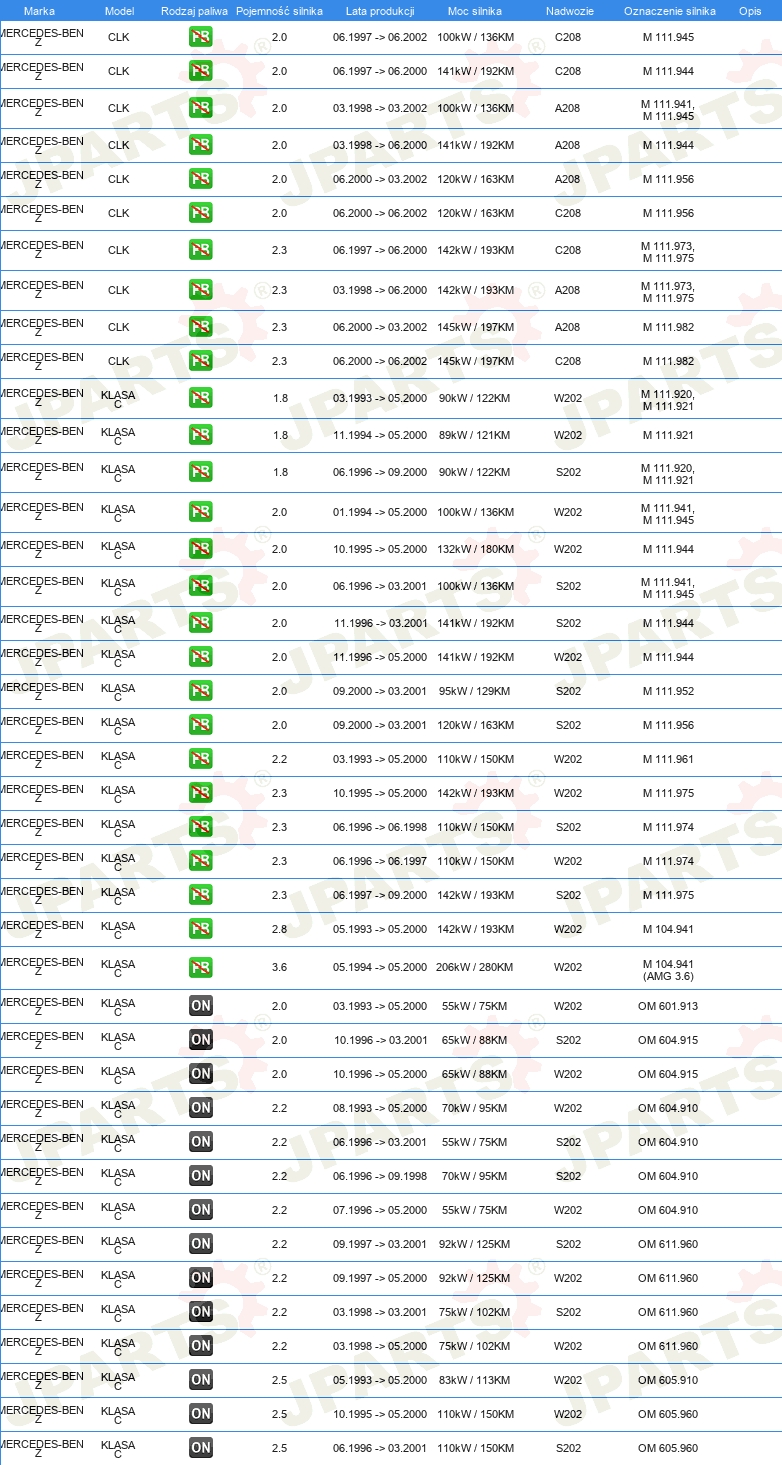
Task: Click PB fuel icon in CLK C208 141kW/192KM row
Action: pos(201,71)
